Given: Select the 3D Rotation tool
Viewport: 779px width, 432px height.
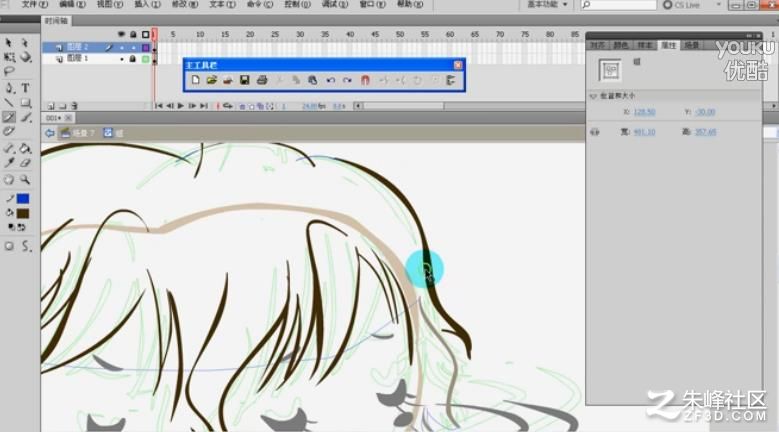Looking at the screenshot, I should pos(25,57).
